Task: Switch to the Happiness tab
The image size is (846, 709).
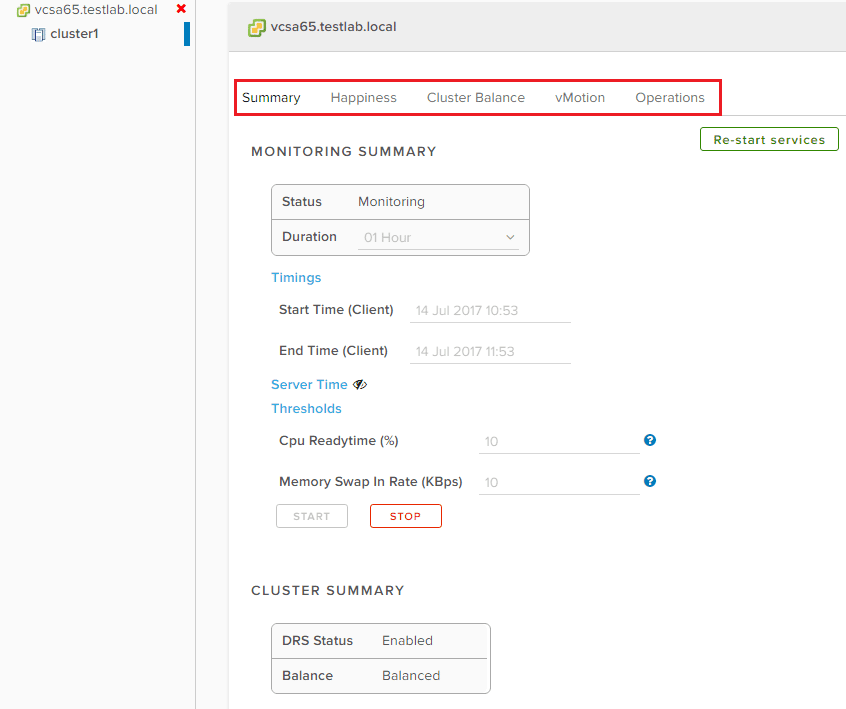Action: (363, 98)
